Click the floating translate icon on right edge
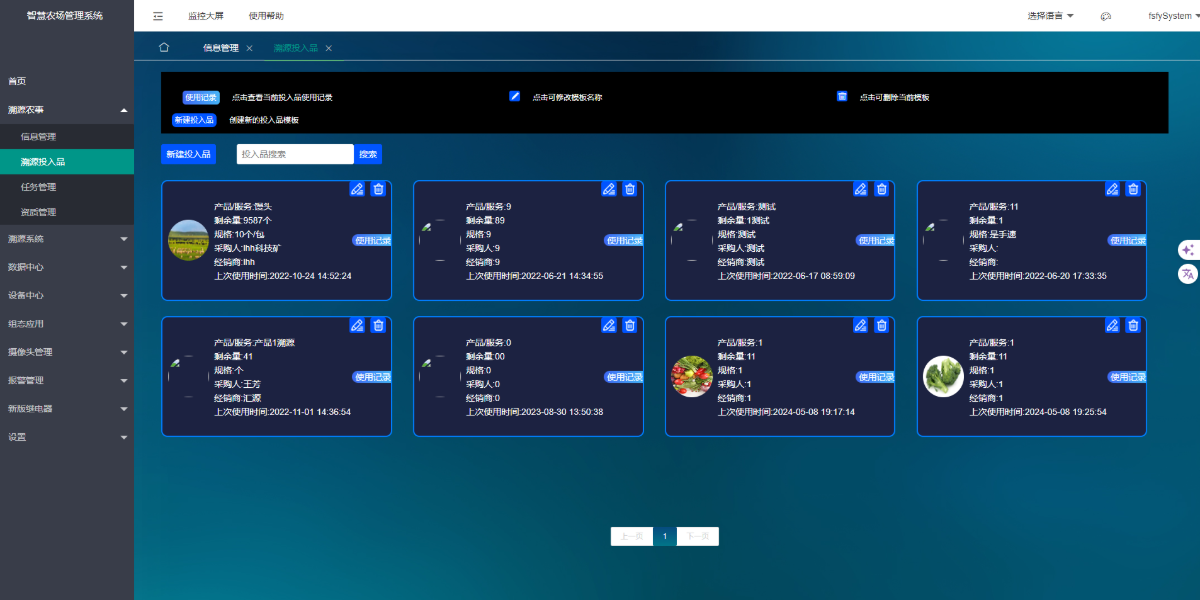This screenshot has height=600, width=1200. tap(1188, 272)
